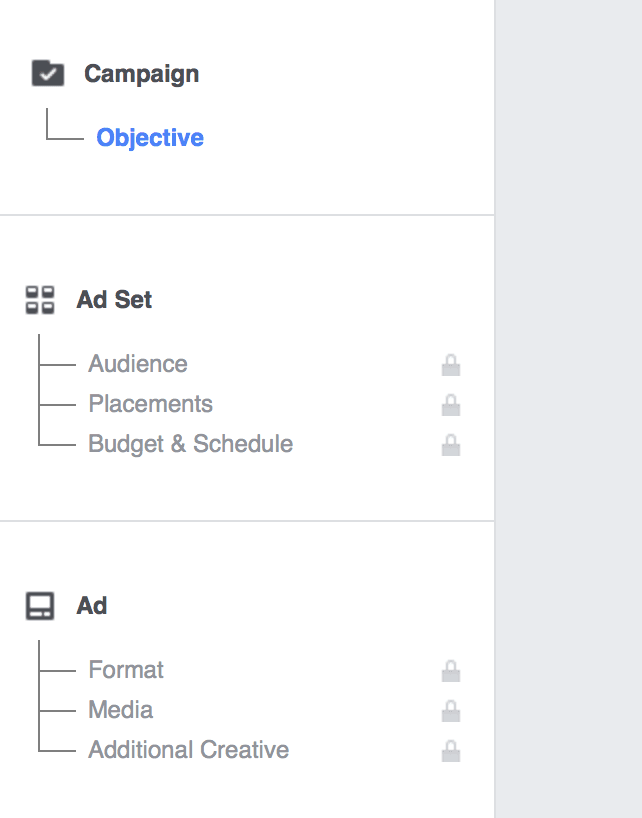Open the Placements step
This screenshot has width=642, height=818.
150,404
